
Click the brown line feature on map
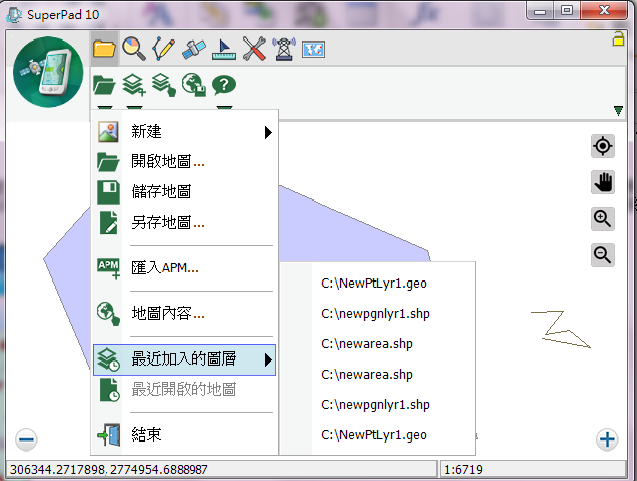coord(561,330)
